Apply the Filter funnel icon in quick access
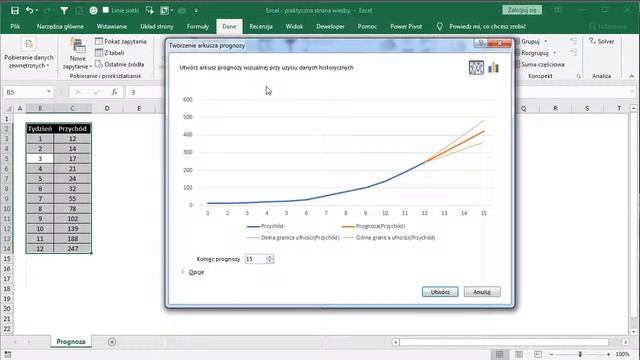Image resolution: width=640 pixels, height=360 pixels. (64, 10)
